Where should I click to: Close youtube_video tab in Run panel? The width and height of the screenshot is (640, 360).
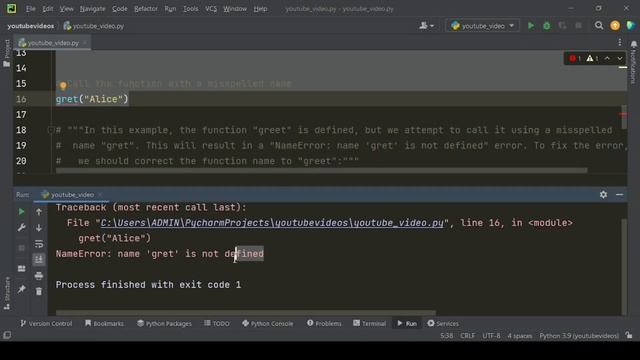click(x=100, y=195)
